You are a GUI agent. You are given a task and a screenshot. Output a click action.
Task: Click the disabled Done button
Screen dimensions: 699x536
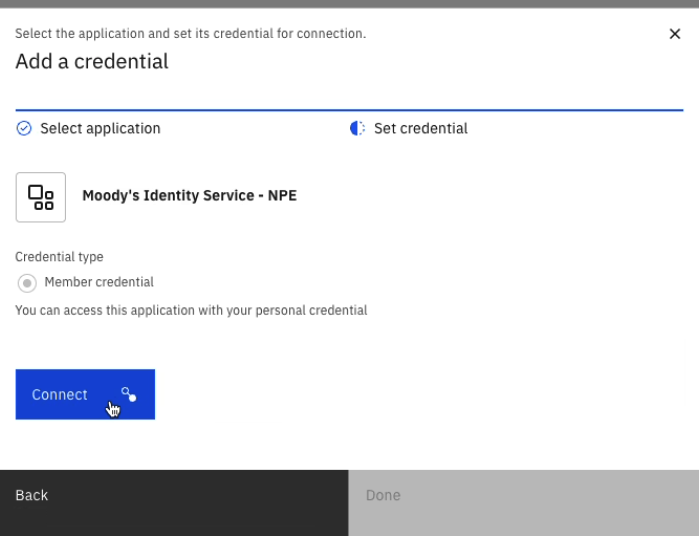click(x=523, y=503)
